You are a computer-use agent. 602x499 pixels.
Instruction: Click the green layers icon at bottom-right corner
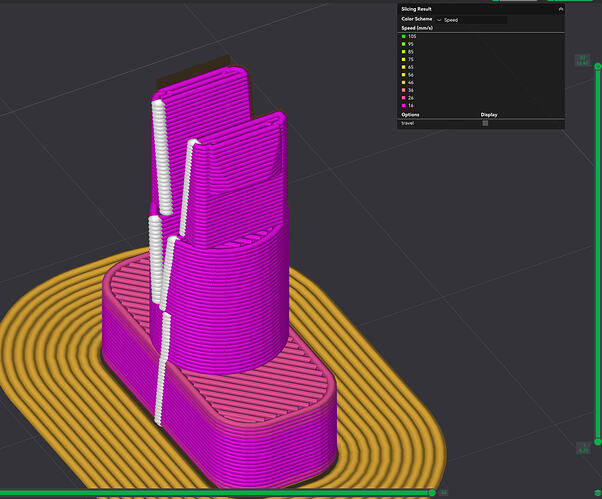click(598, 493)
